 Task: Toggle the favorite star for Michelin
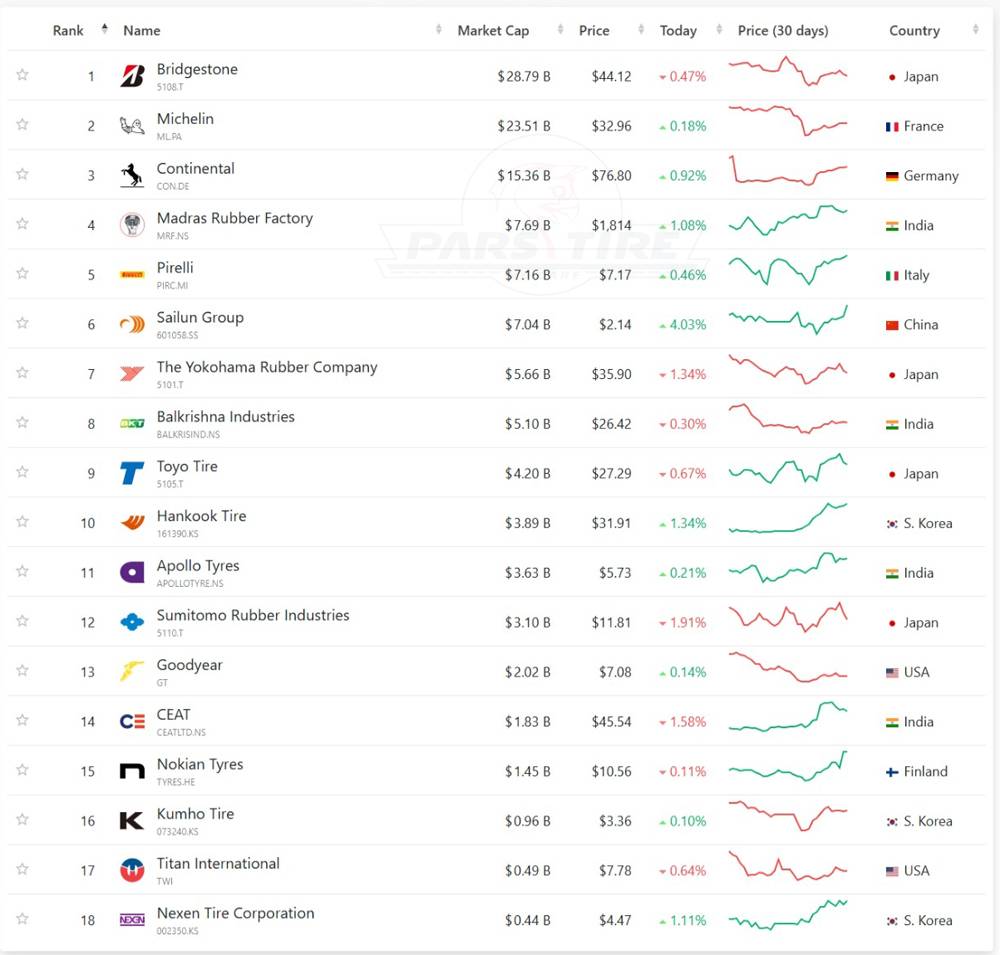pyautogui.click(x=22, y=124)
